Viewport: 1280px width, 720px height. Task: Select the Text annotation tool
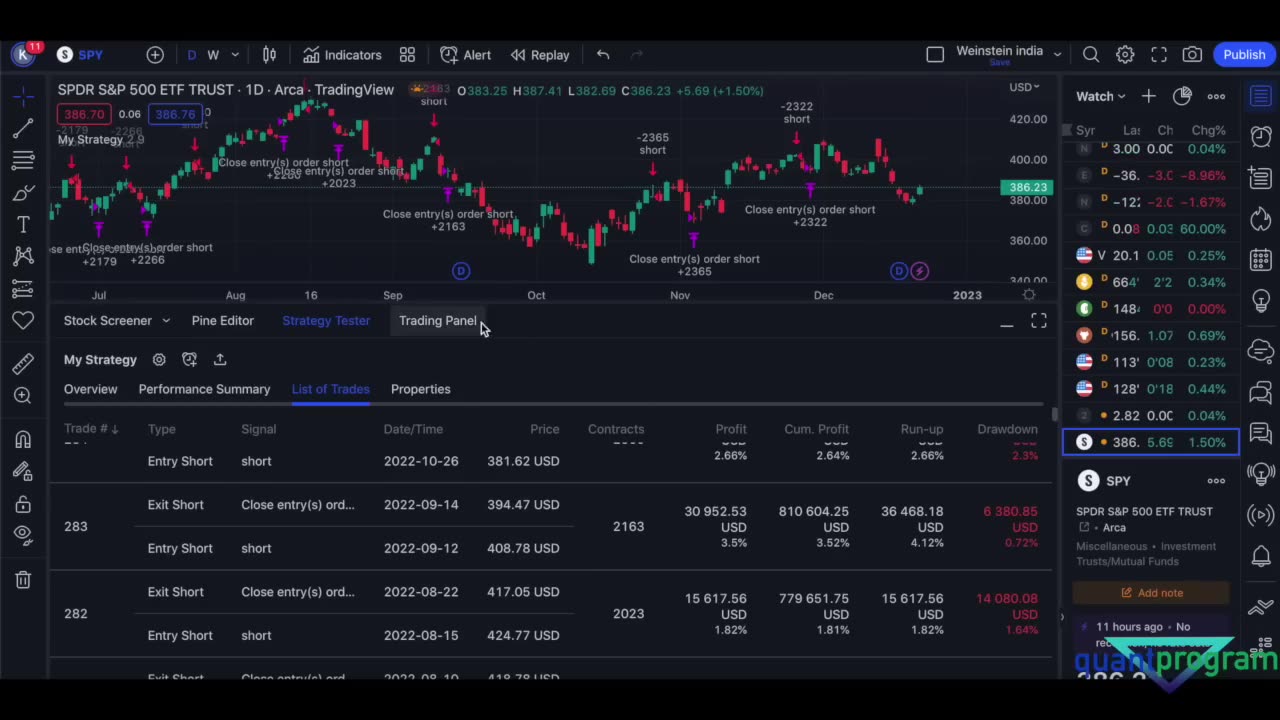point(23,224)
